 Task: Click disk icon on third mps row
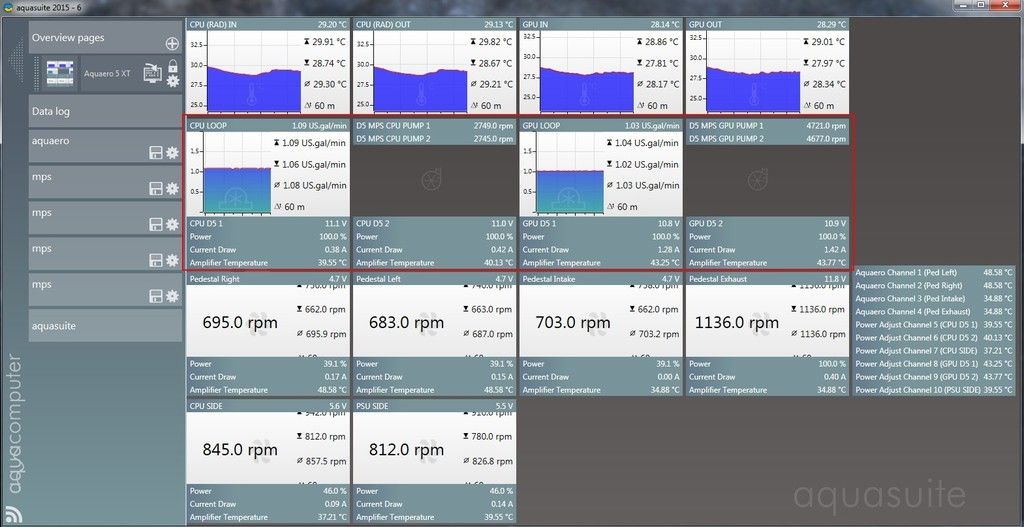[156, 261]
